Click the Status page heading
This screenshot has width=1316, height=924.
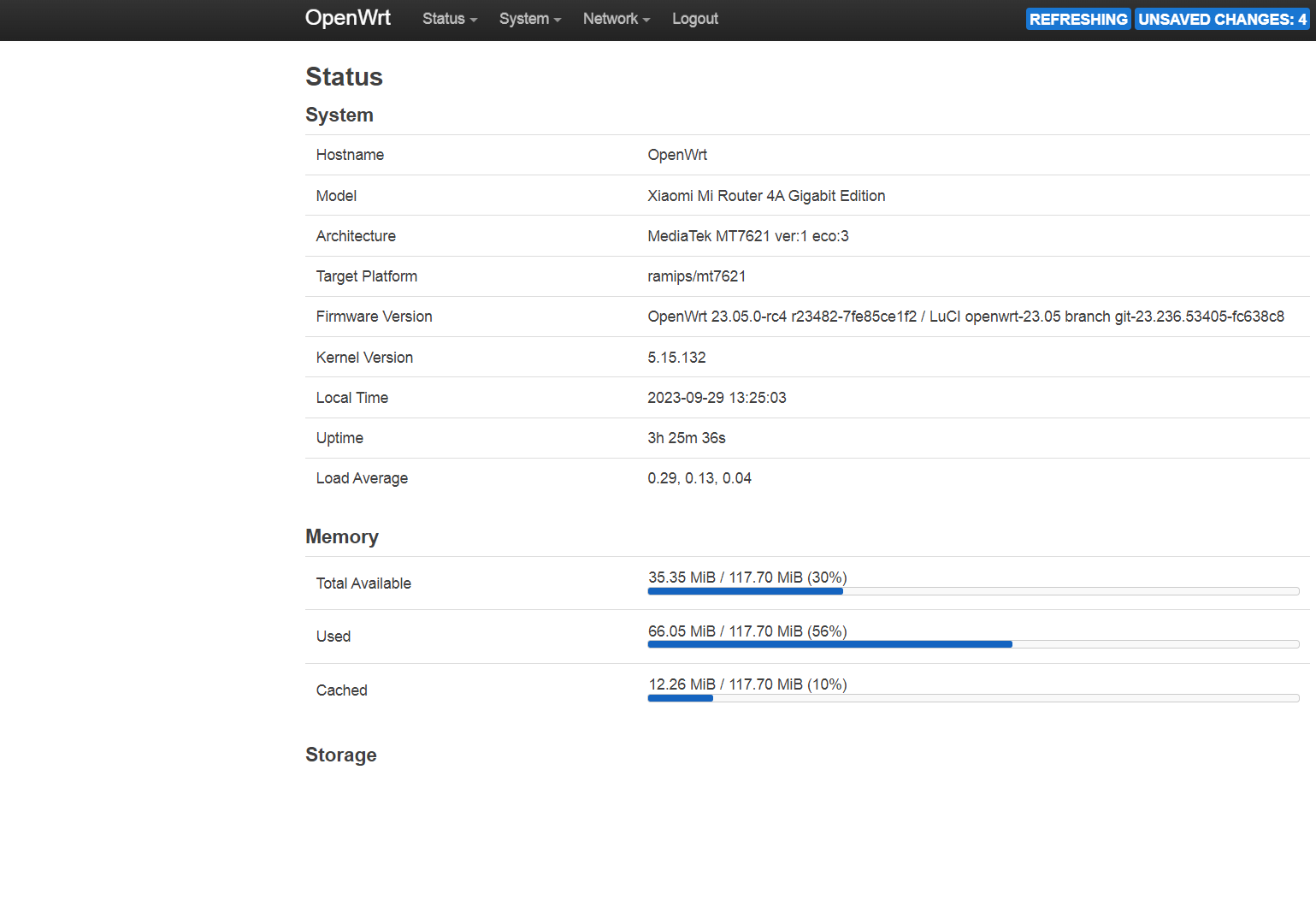click(344, 77)
